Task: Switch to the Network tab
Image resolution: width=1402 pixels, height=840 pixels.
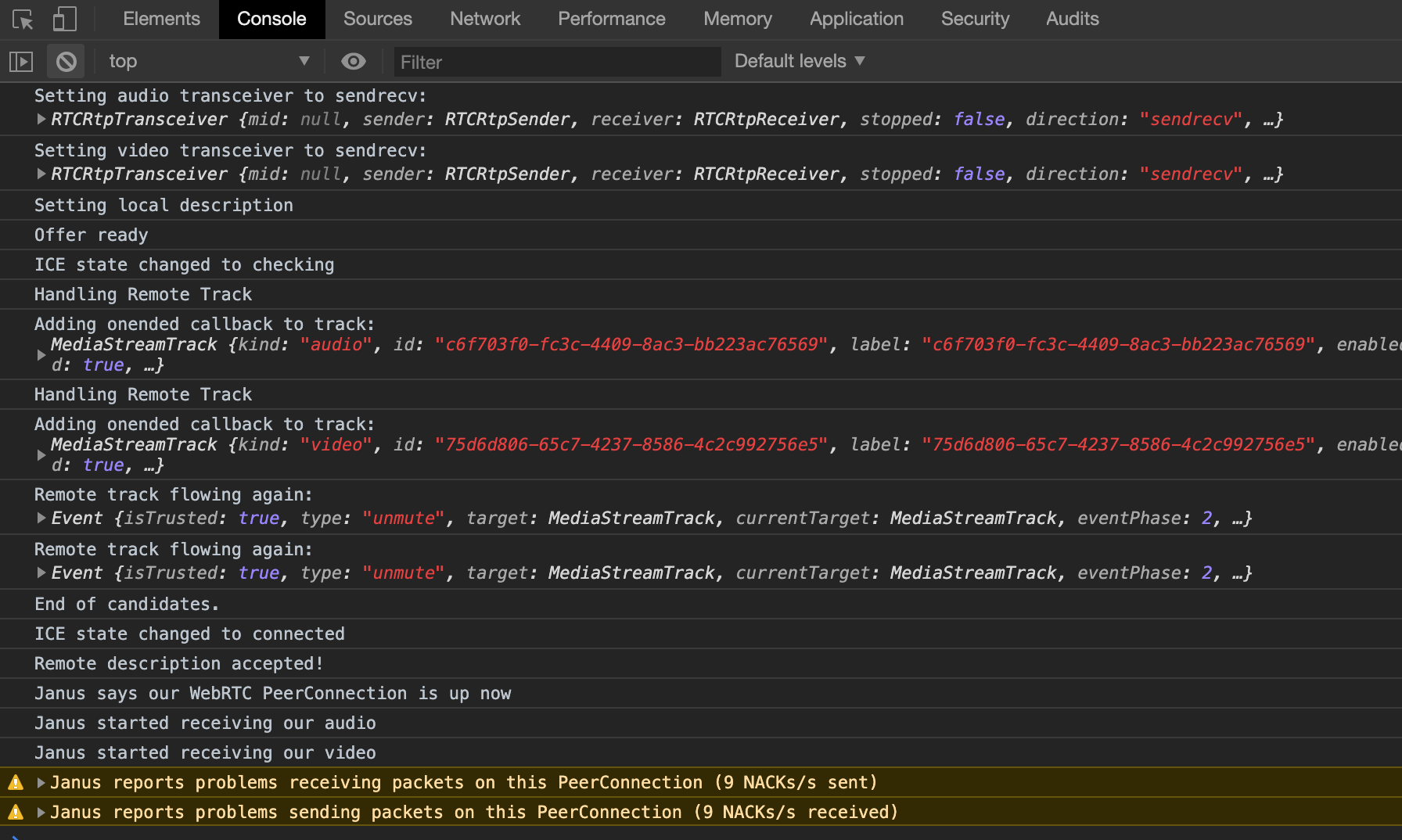Action: (485, 19)
